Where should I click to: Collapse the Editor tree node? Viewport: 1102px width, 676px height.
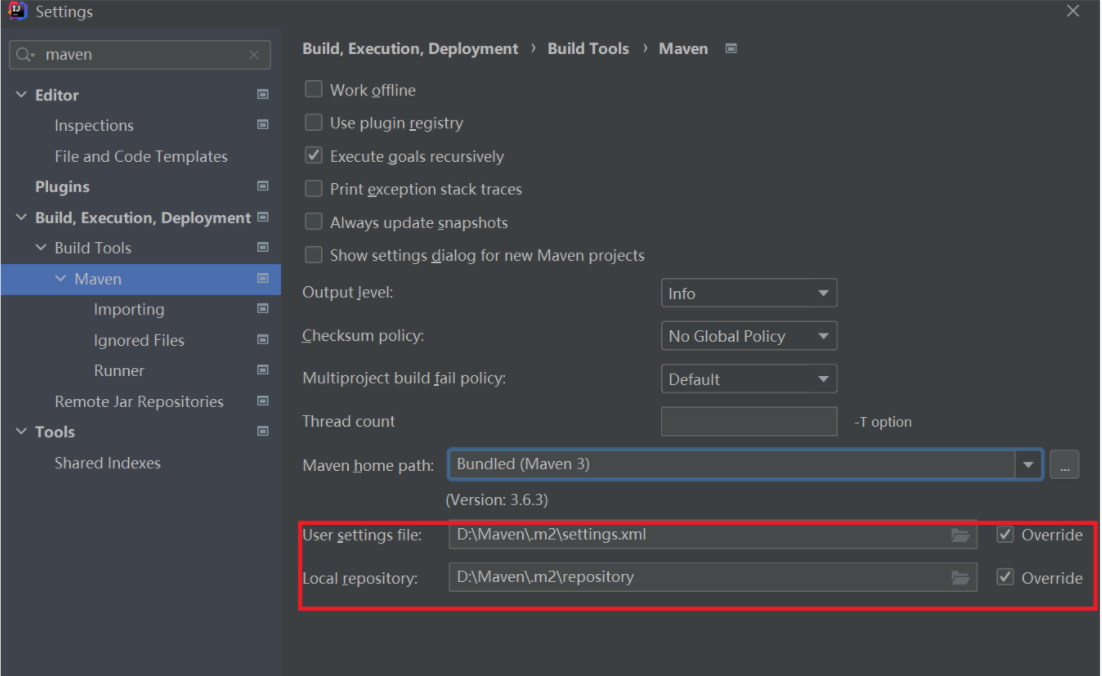(21, 94)
